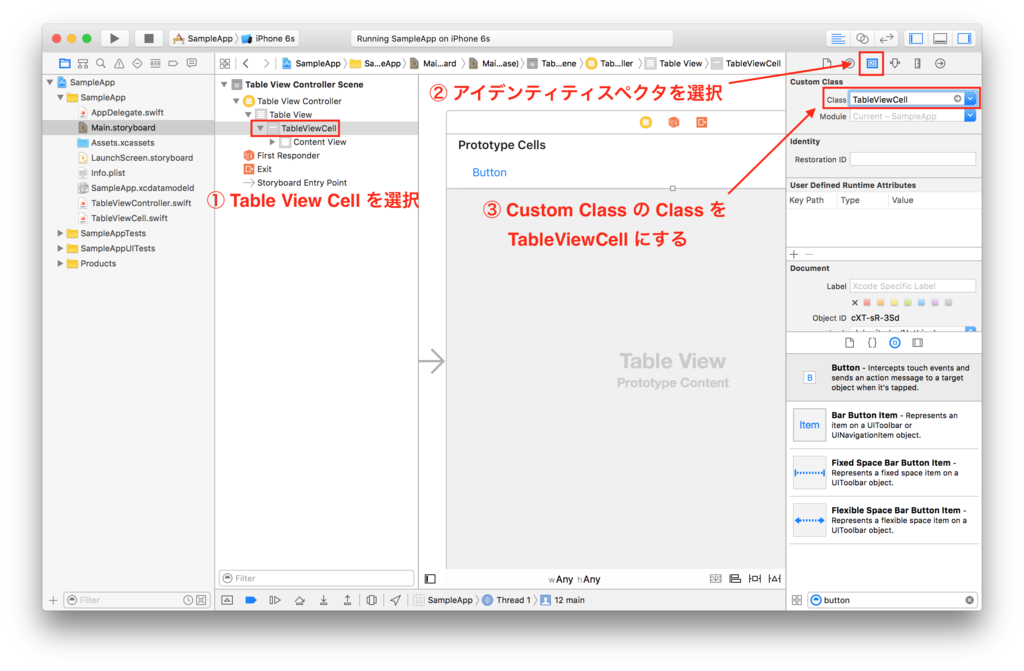Show the Project navigator
The height and width of the screenshot is (671, 1024).
64,63
